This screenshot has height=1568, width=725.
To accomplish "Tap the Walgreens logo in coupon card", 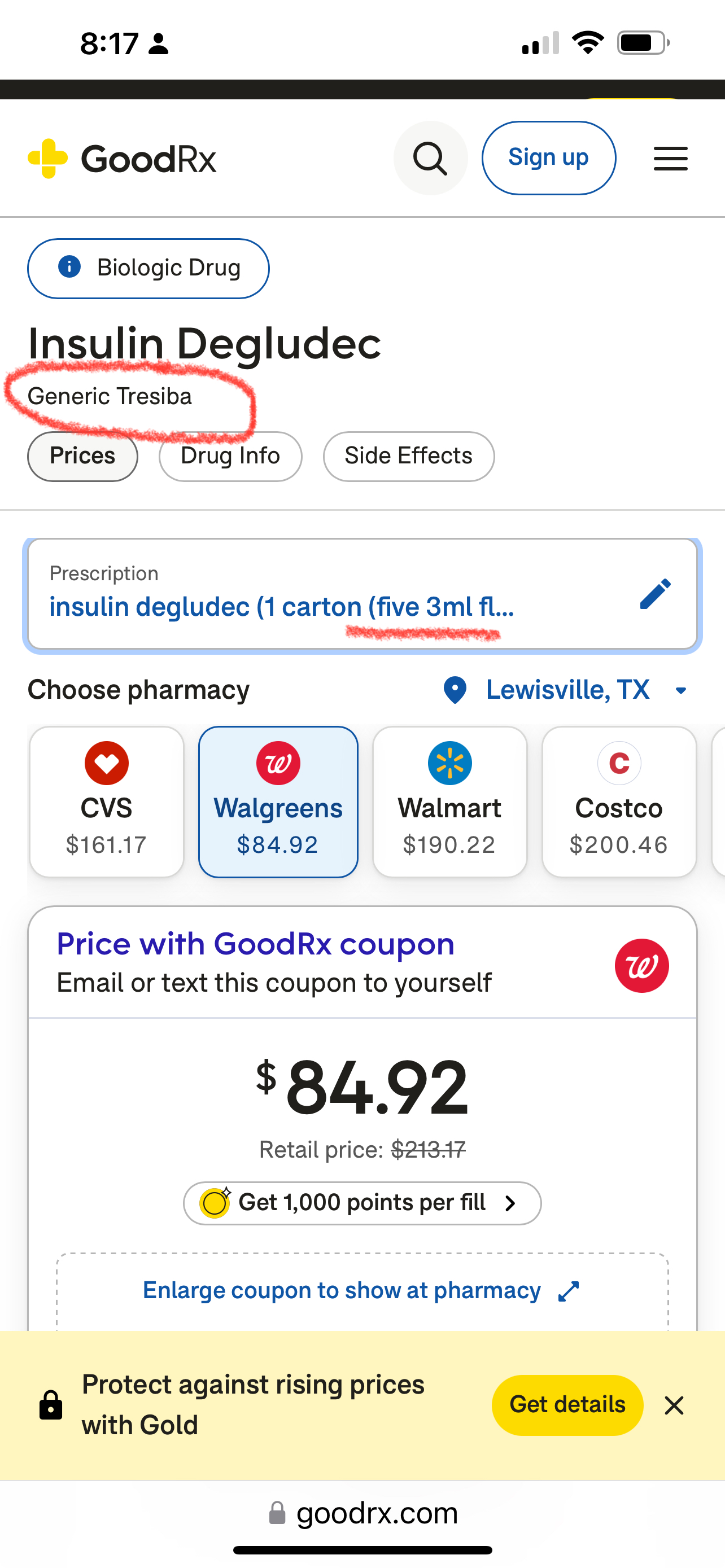I will click(x=641, y=966).
